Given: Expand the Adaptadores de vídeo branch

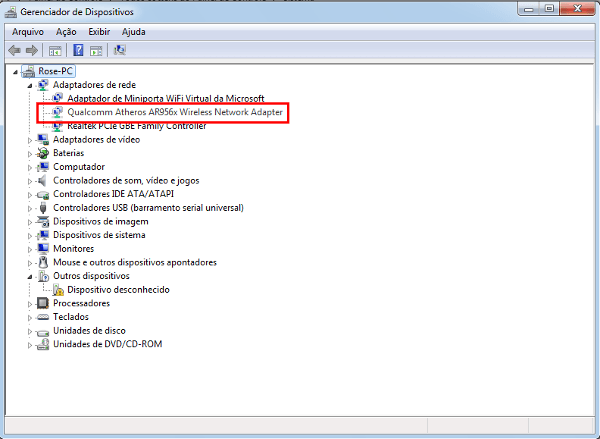Looking at the screenshot, I should coord(30,140).
